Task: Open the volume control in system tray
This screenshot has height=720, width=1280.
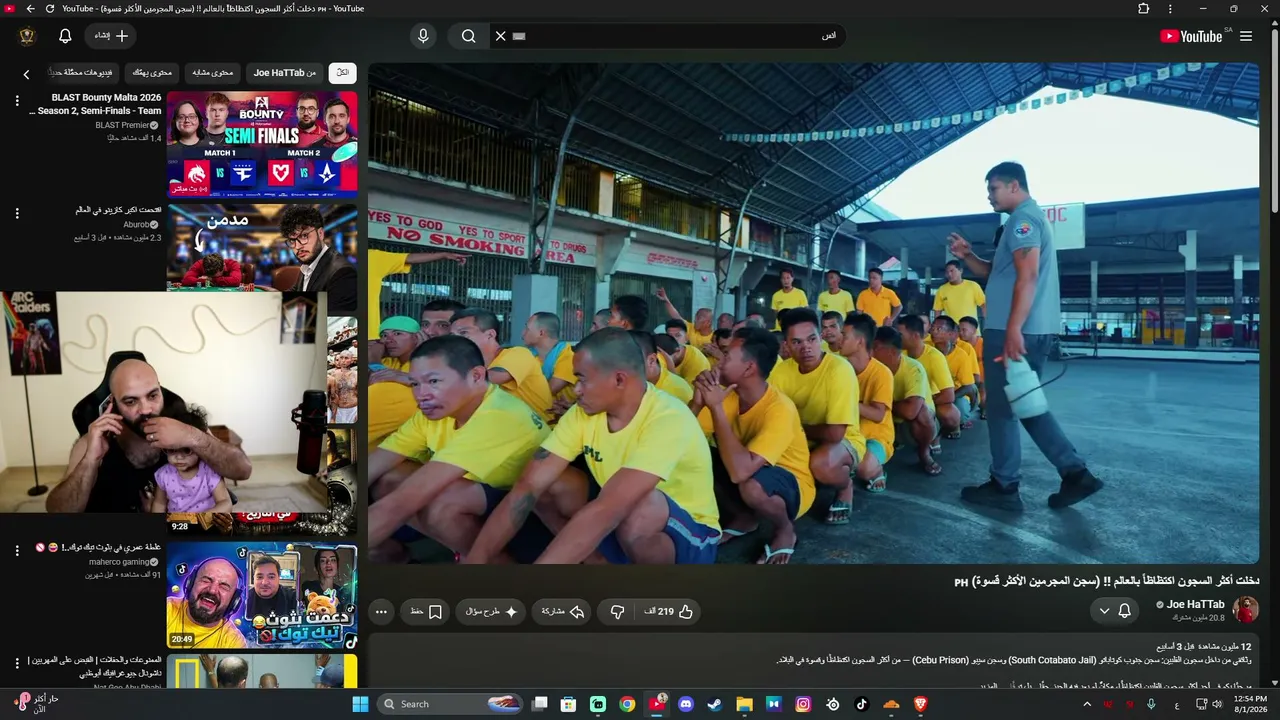Action: click(1216, 704)
